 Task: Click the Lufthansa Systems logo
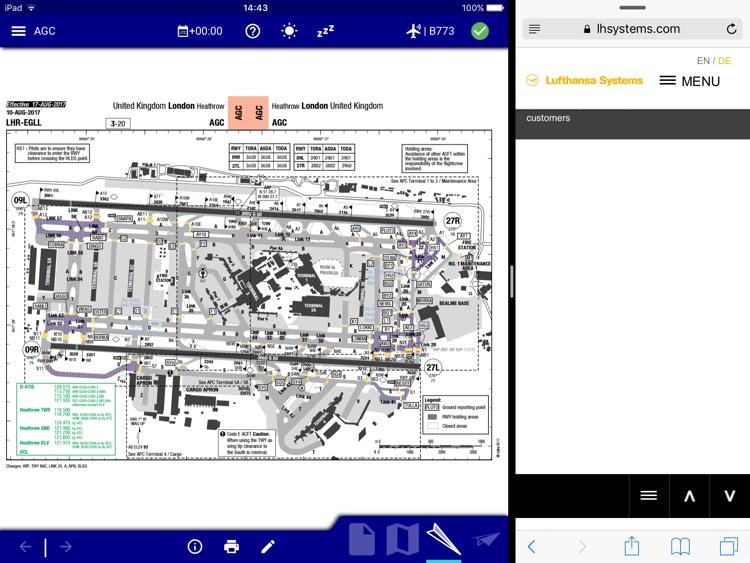click(584, 80)
